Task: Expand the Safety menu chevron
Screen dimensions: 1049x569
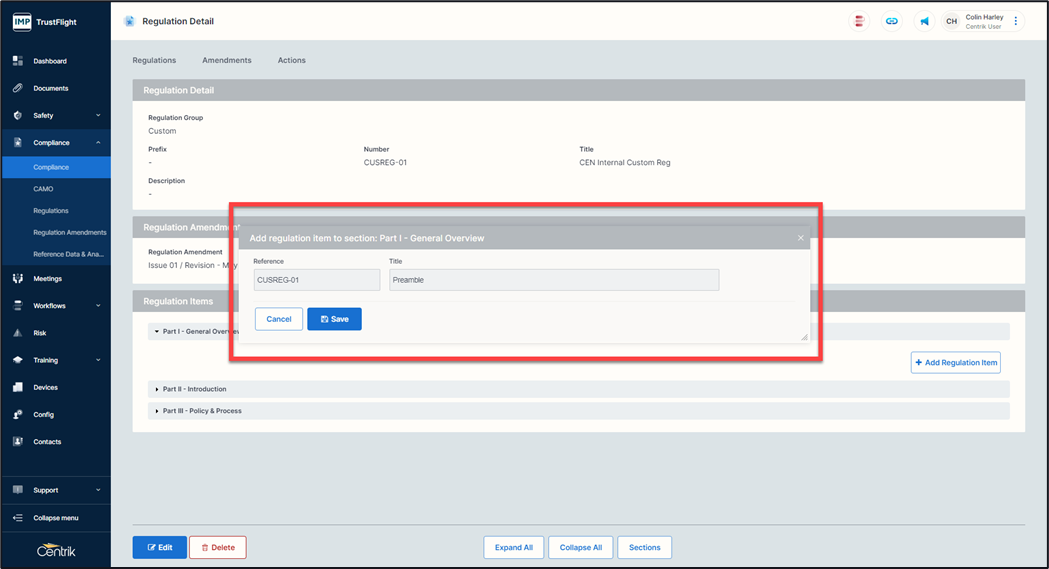Action: click(98, 116)
